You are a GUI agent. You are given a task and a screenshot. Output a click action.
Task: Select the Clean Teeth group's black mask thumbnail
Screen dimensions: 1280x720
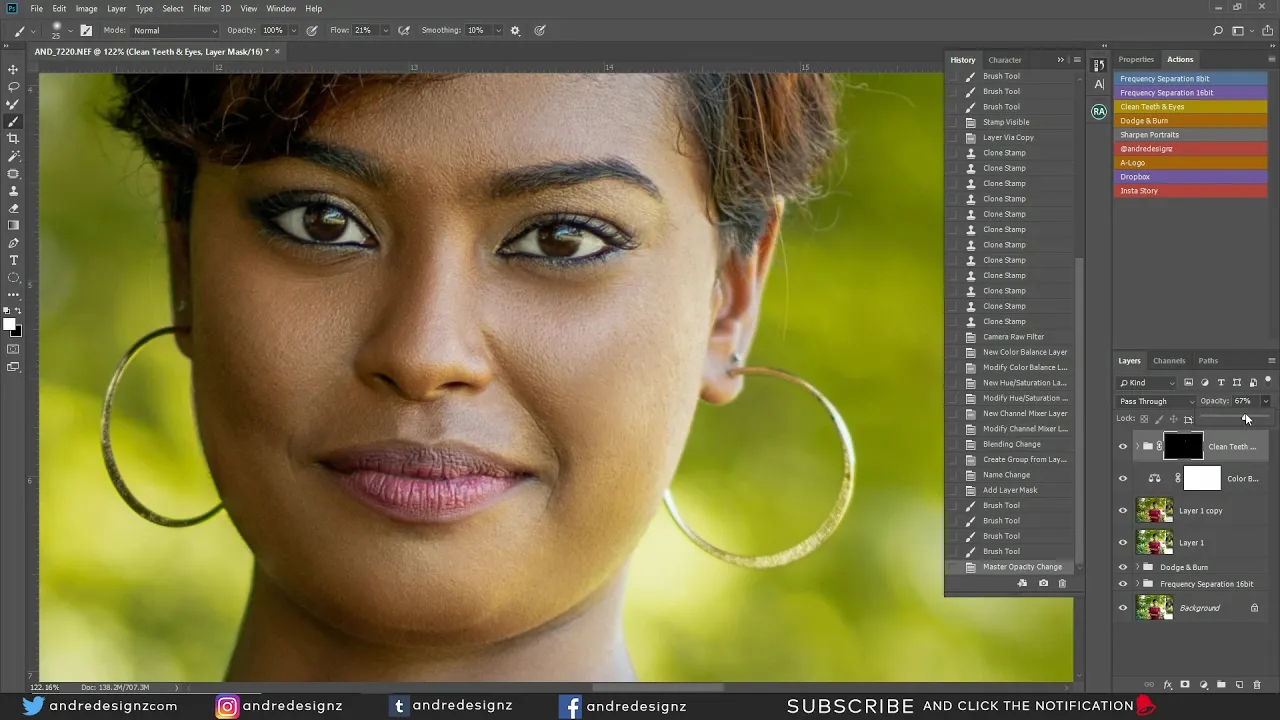pos(1183,446)
